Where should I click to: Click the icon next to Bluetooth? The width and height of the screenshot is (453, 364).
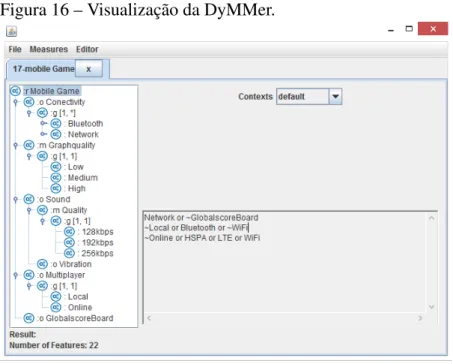56,123
